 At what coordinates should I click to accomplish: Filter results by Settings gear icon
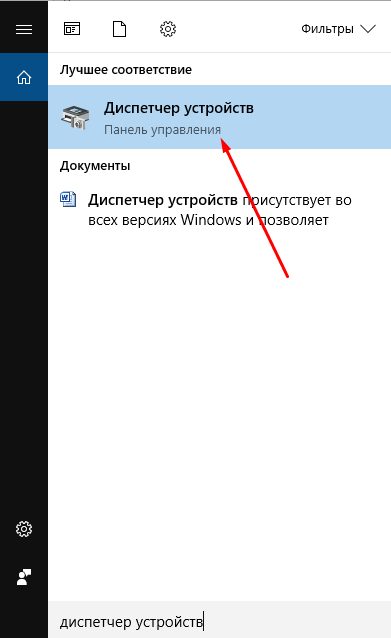[168, 29]
